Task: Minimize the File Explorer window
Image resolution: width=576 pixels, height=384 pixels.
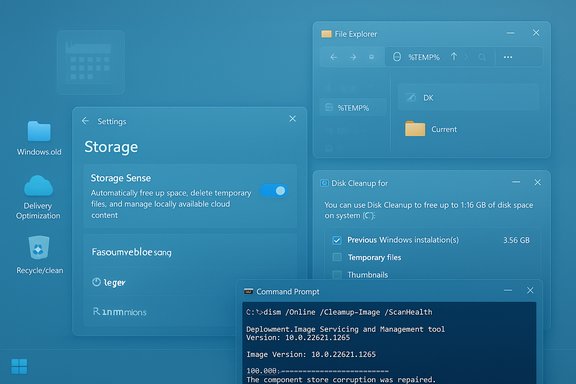Action: pos(511,33)
